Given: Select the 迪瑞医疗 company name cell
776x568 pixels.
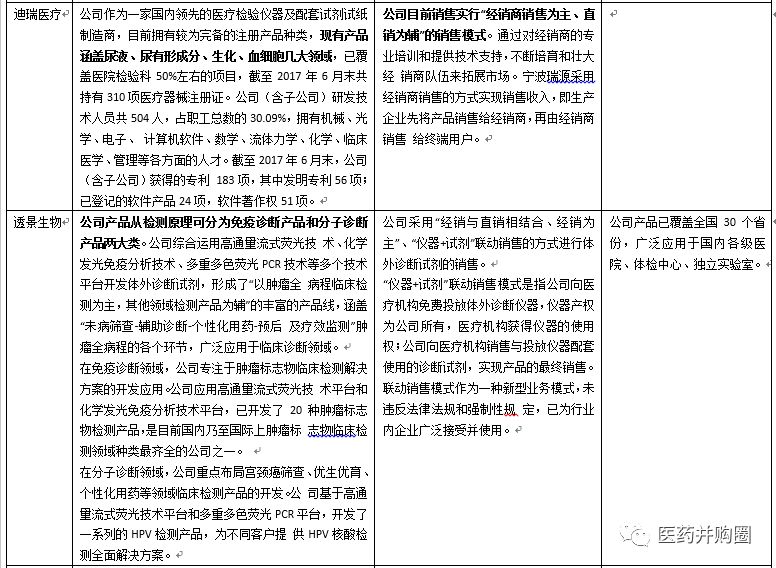Looking at the screenshot, I should coord(39,15).
